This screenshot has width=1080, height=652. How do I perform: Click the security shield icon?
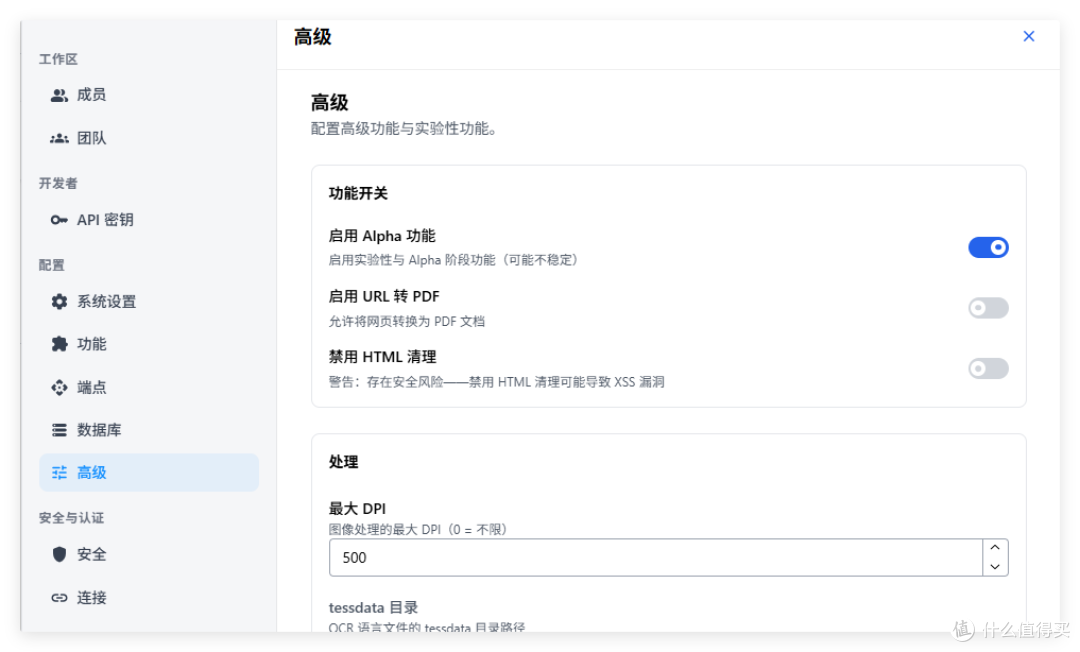pos(59,554)
